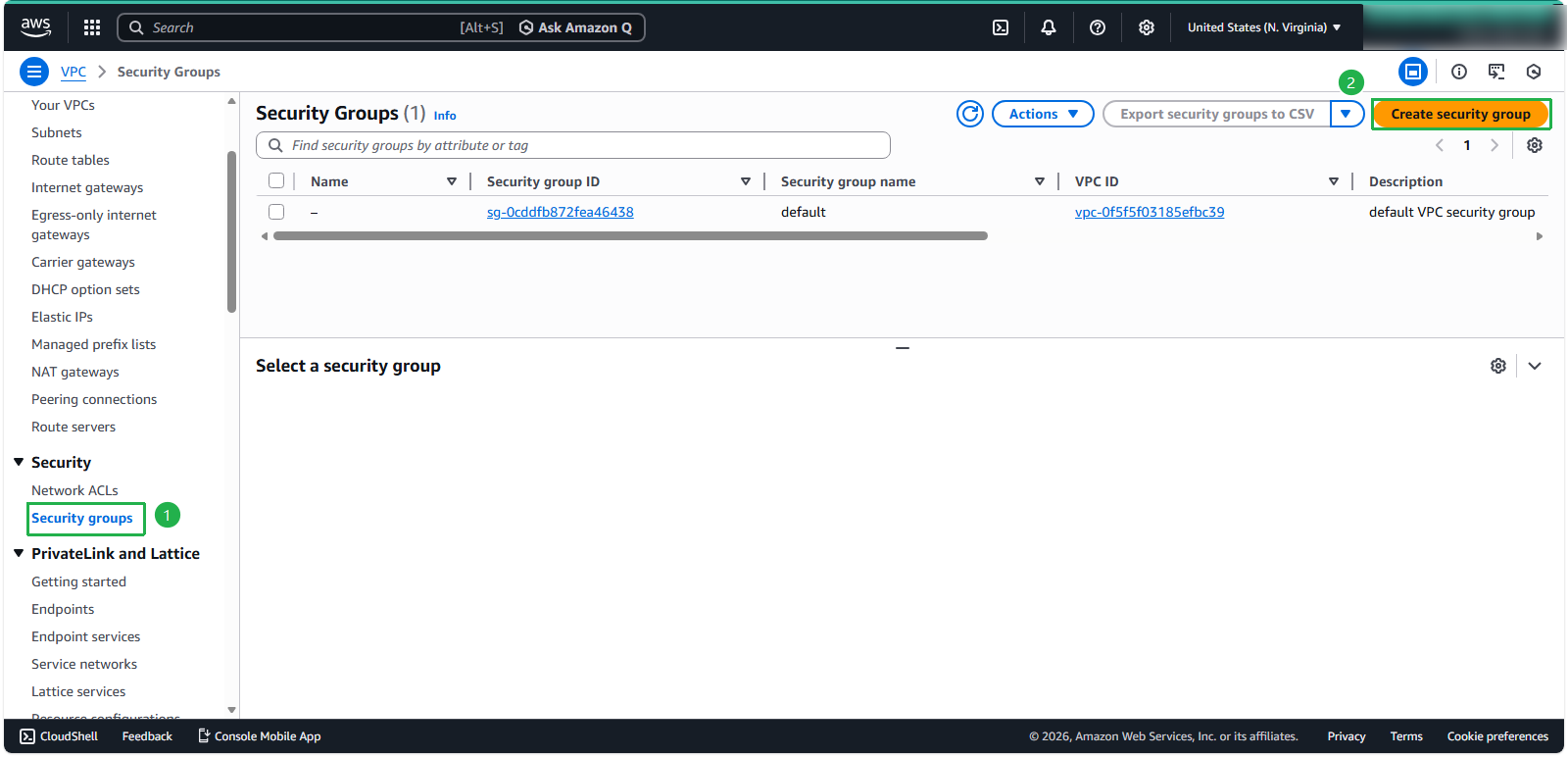This screenshot has width=1568, height=757.
Task: Click the blue split panel icon
Action: pyautogui.click(x=1413, y=72)
